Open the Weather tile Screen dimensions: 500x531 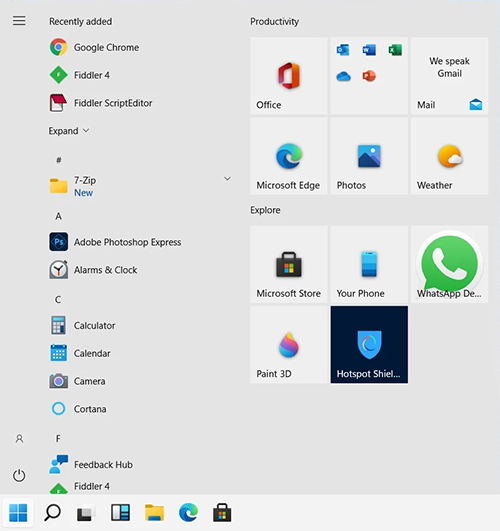tap(450, 156)
